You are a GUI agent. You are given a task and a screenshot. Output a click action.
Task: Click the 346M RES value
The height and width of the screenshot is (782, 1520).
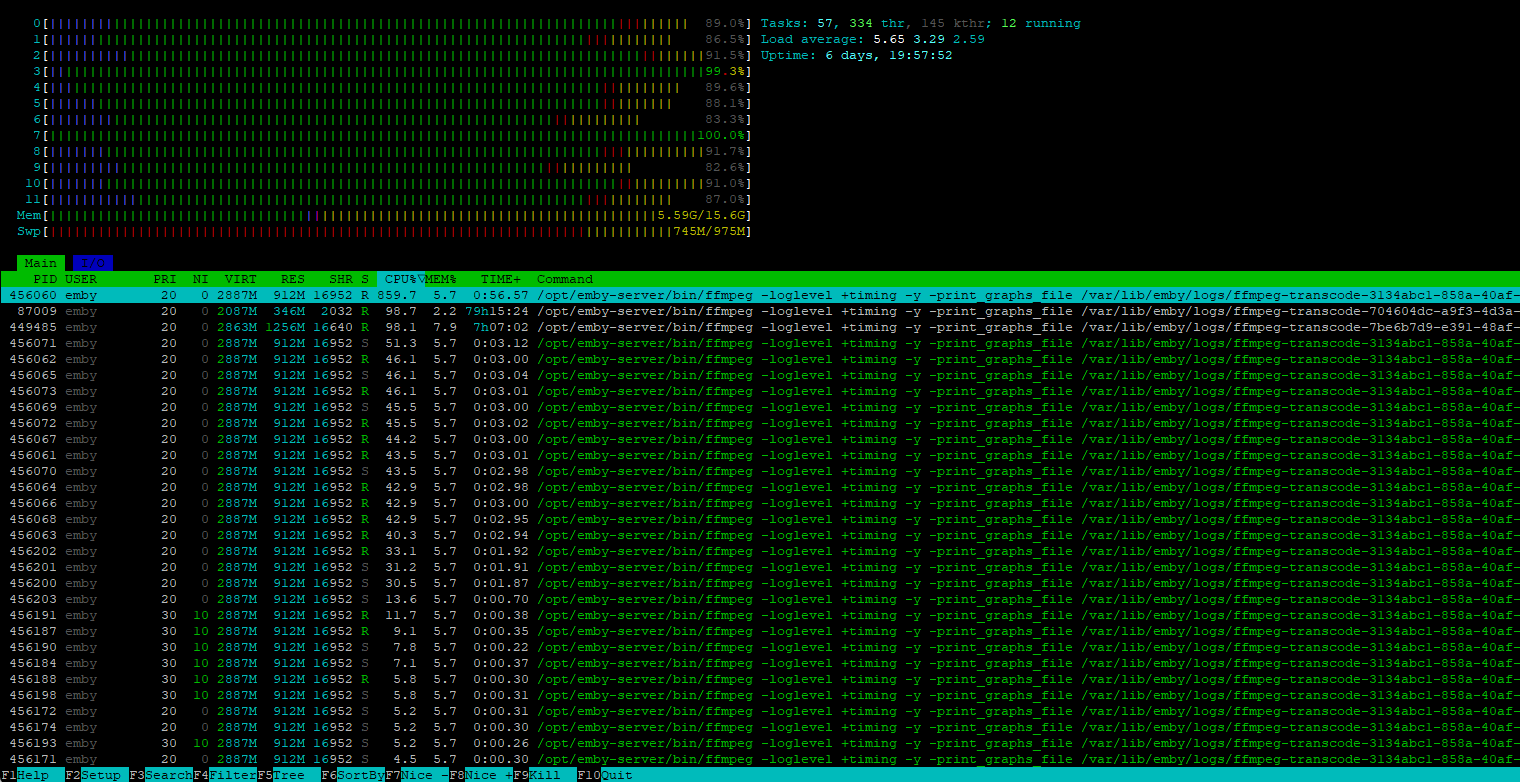(x=289, y=311)
